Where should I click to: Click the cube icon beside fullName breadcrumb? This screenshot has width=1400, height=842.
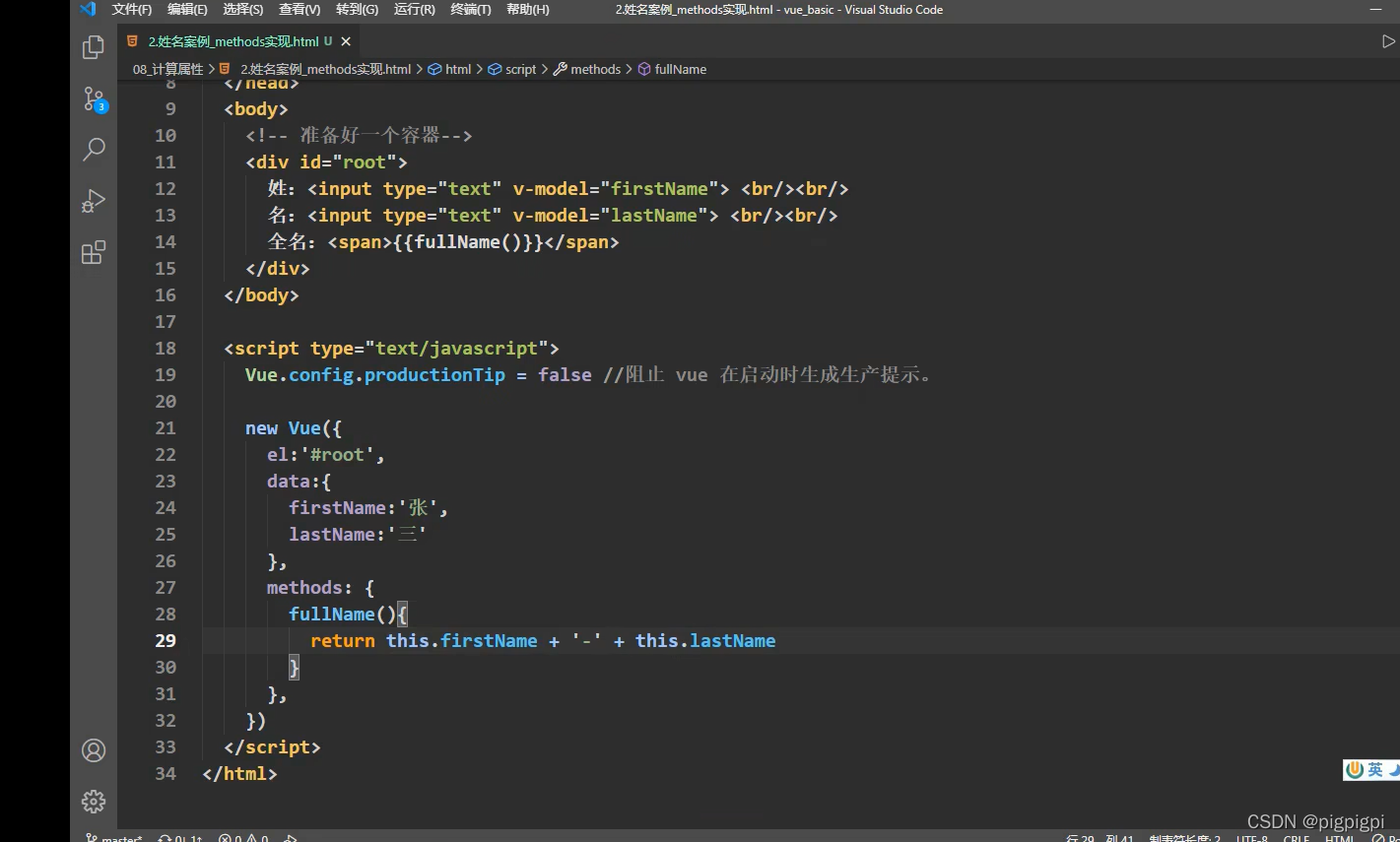pyautogui.click(x=644, y=69)
